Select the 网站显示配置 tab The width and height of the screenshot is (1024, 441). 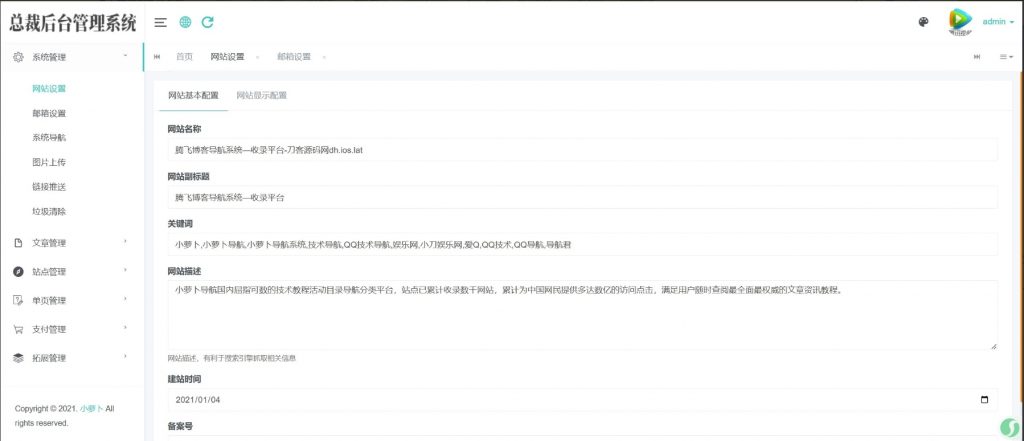(x=261, y=95)
